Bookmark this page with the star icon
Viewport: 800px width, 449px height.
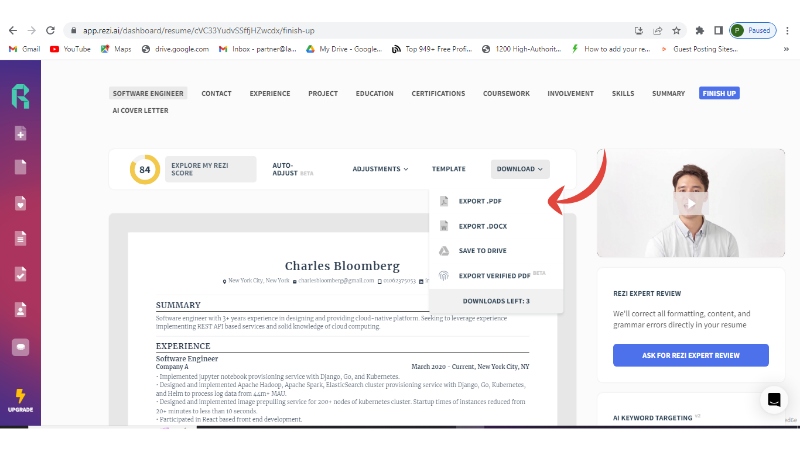[x=677, y=31]
